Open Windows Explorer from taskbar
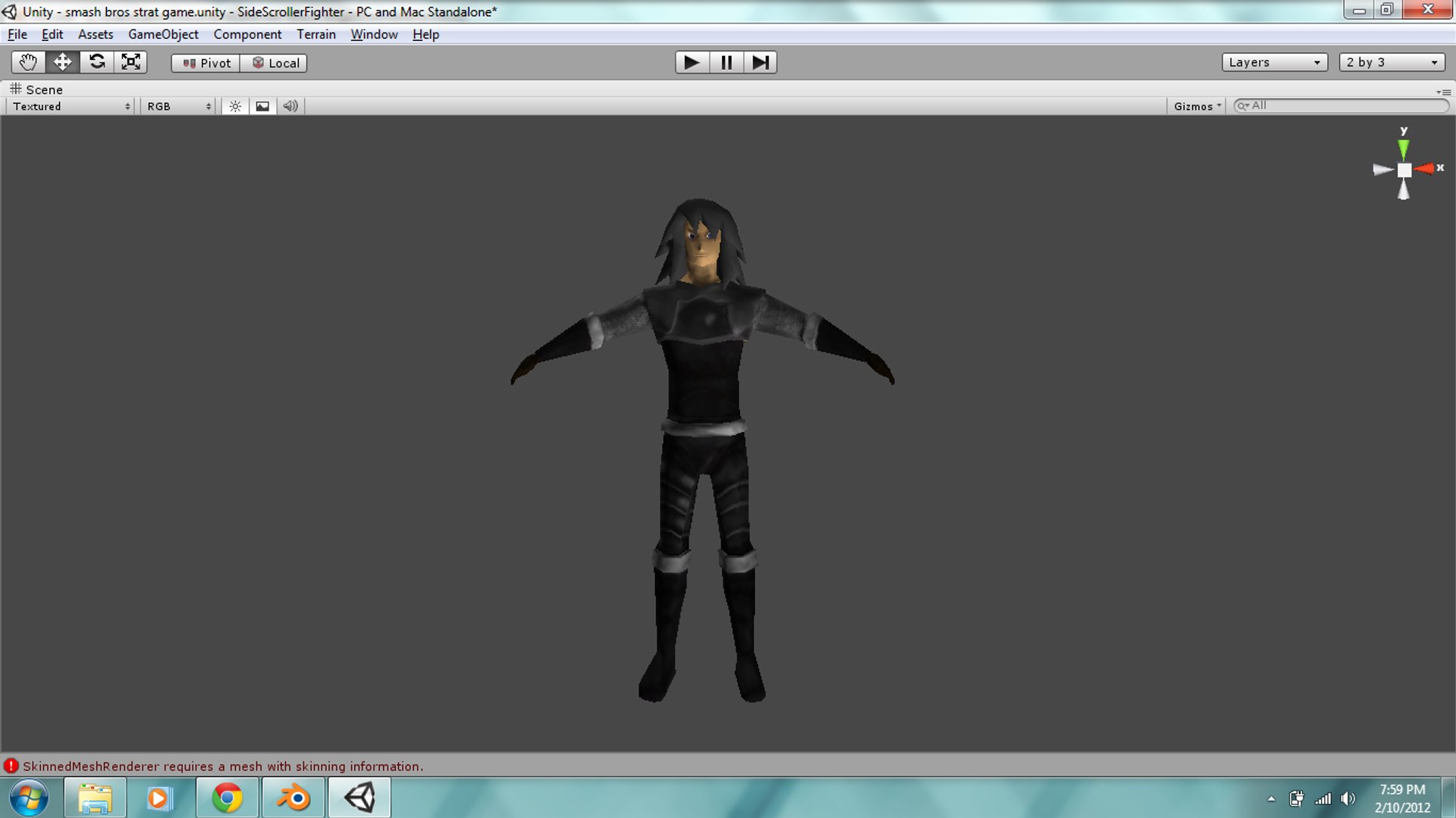This screenshot has width=1456, height=818. (x=95, y=798)
